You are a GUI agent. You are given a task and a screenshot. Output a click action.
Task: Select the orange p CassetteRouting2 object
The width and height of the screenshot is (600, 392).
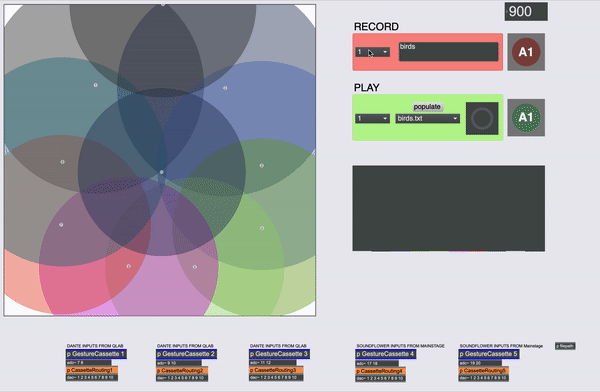coord(182,371)
